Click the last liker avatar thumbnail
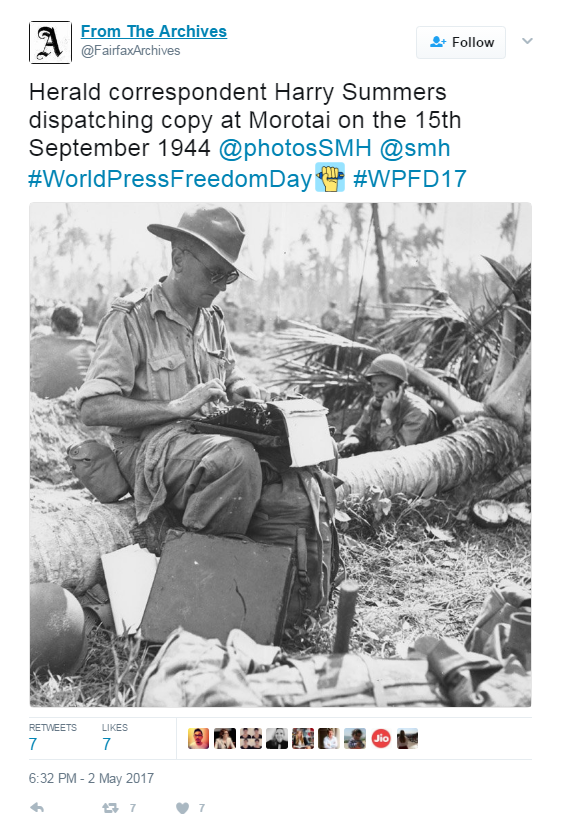Viewport: 563px width, 824px height. [x=407, y=738]
